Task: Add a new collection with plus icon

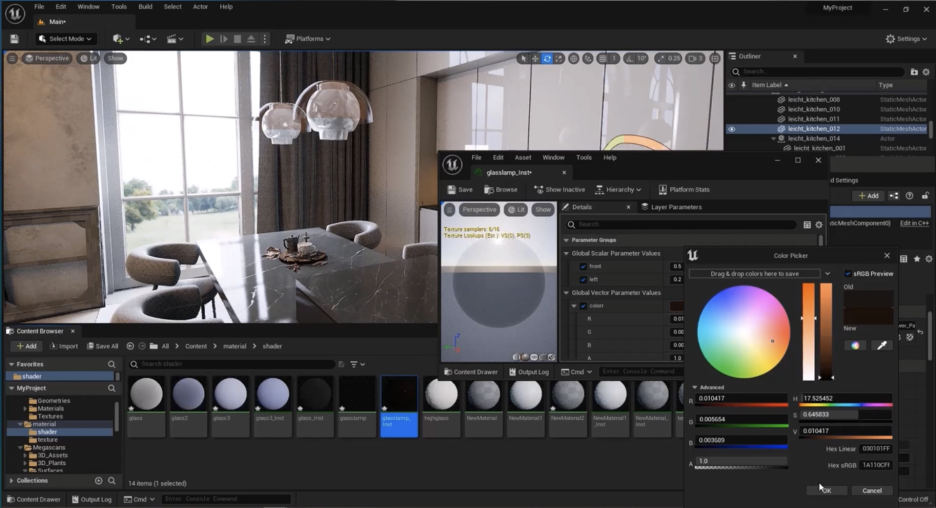Action: click(98, 481)
